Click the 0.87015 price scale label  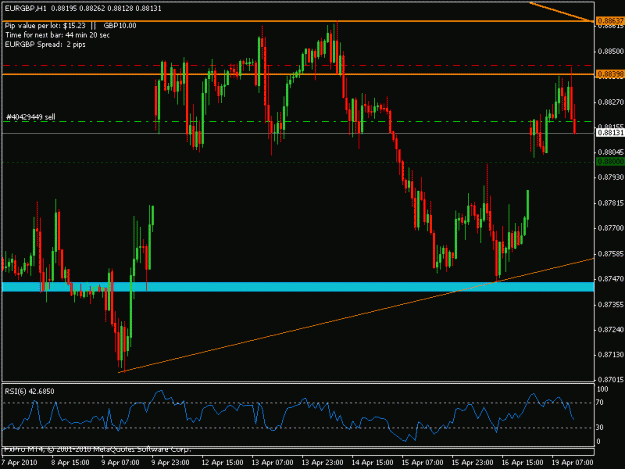click(611, 380)
